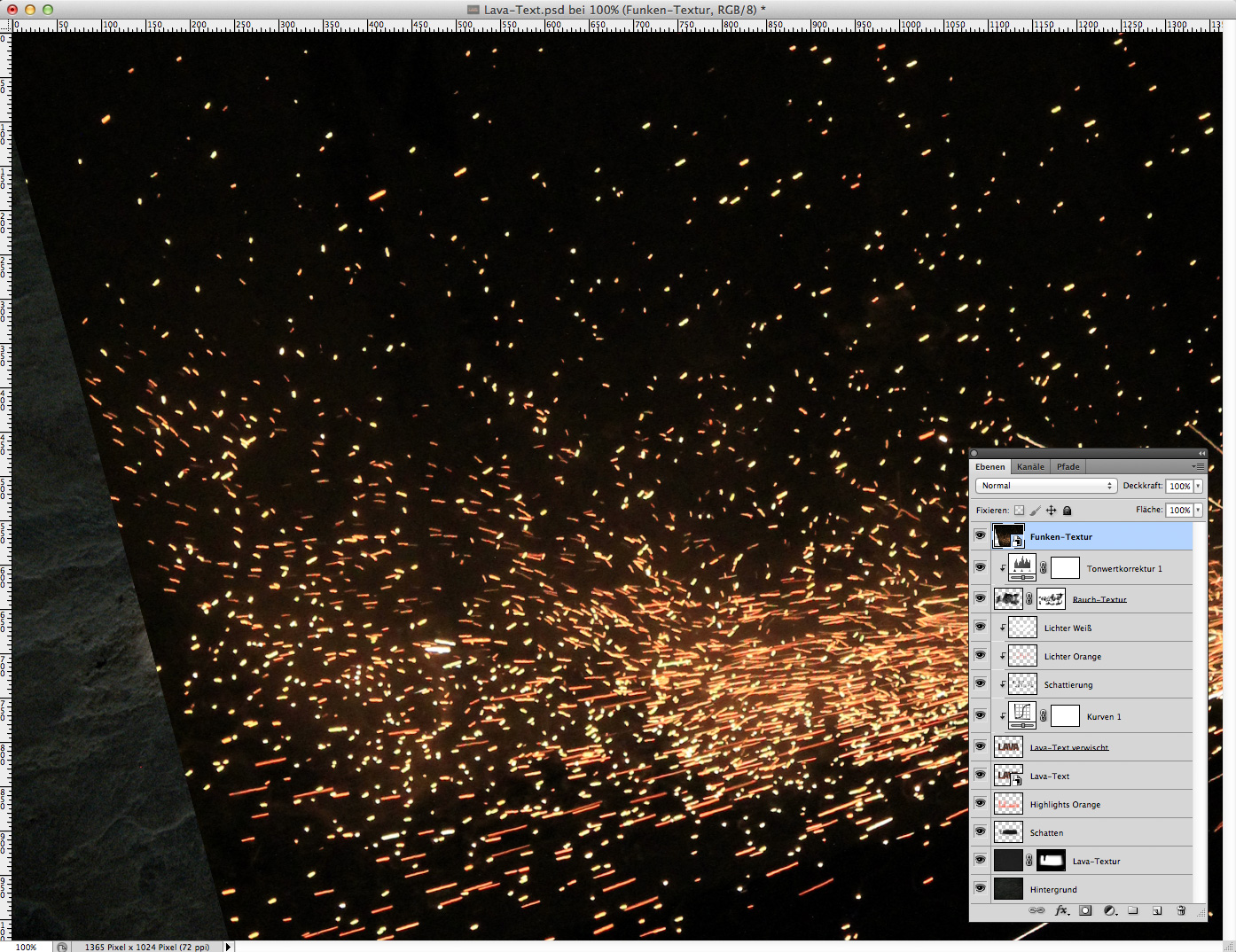Screen dimensions: 1236x952
Task: Switch to the Pfade tab
Action: tap(1068, 466)
